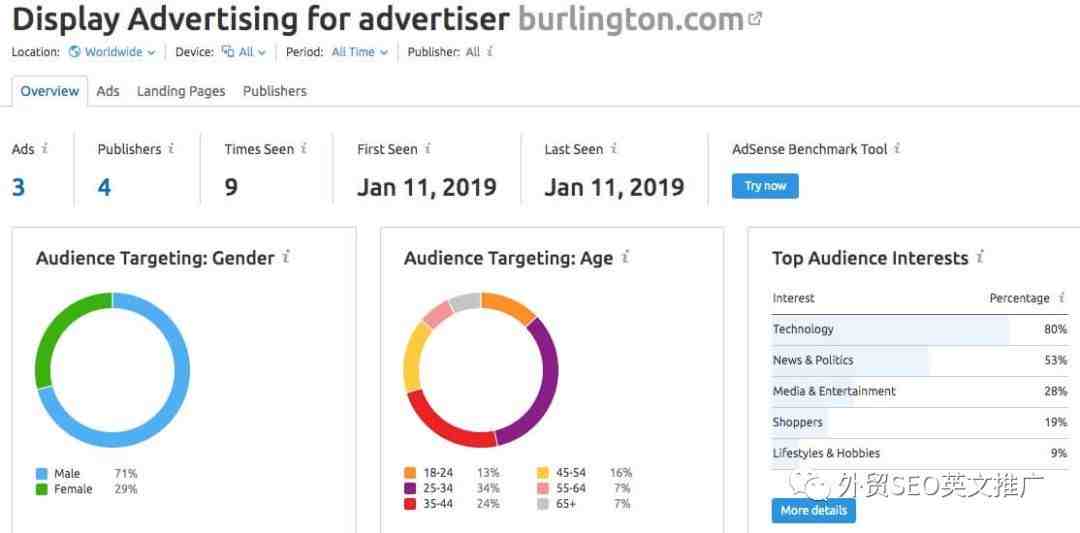The height and width of the screenshot is (533, 1080).
Task: Show info icon next to Ads metric
Action: click(x=45, y=148)
